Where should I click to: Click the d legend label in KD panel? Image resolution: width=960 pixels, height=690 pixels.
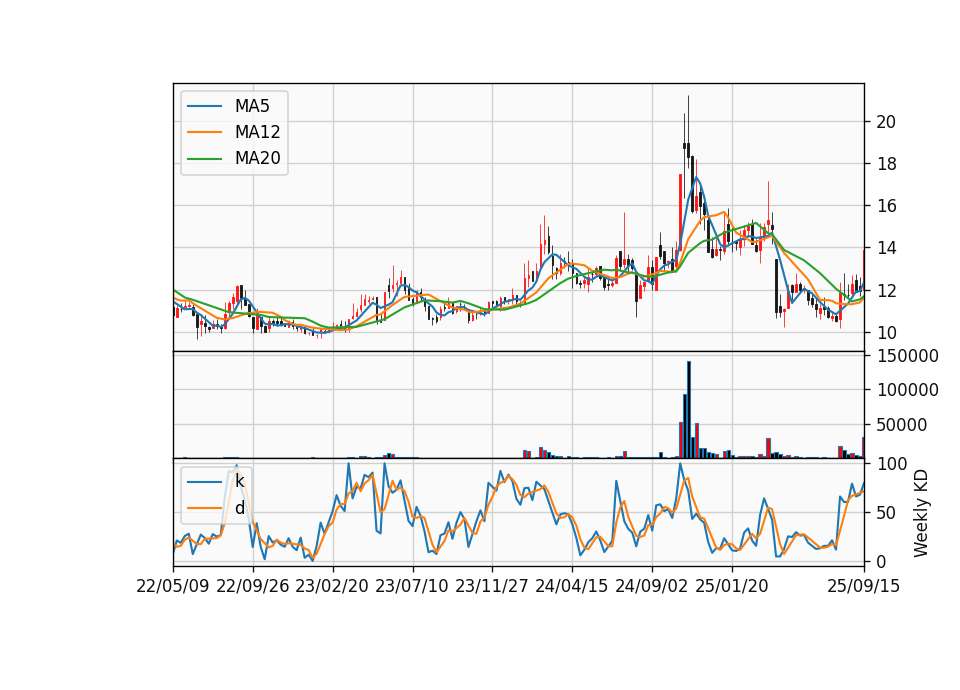[239, 508]
